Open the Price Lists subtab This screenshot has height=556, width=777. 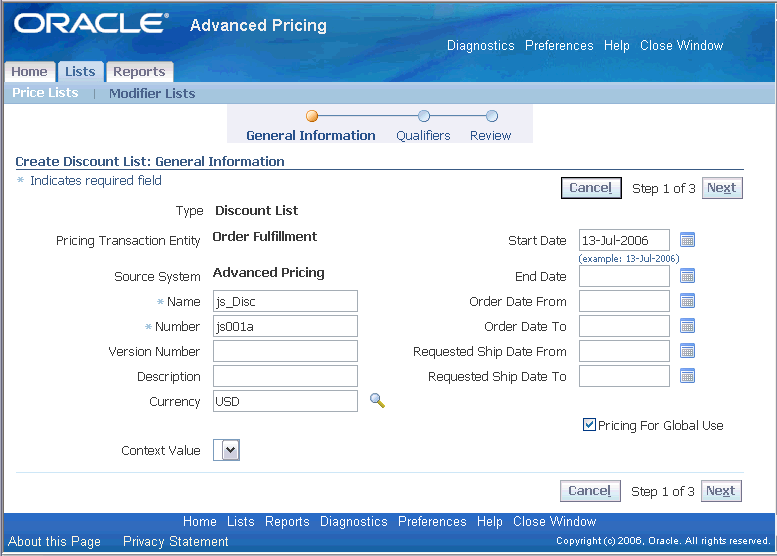45,93
